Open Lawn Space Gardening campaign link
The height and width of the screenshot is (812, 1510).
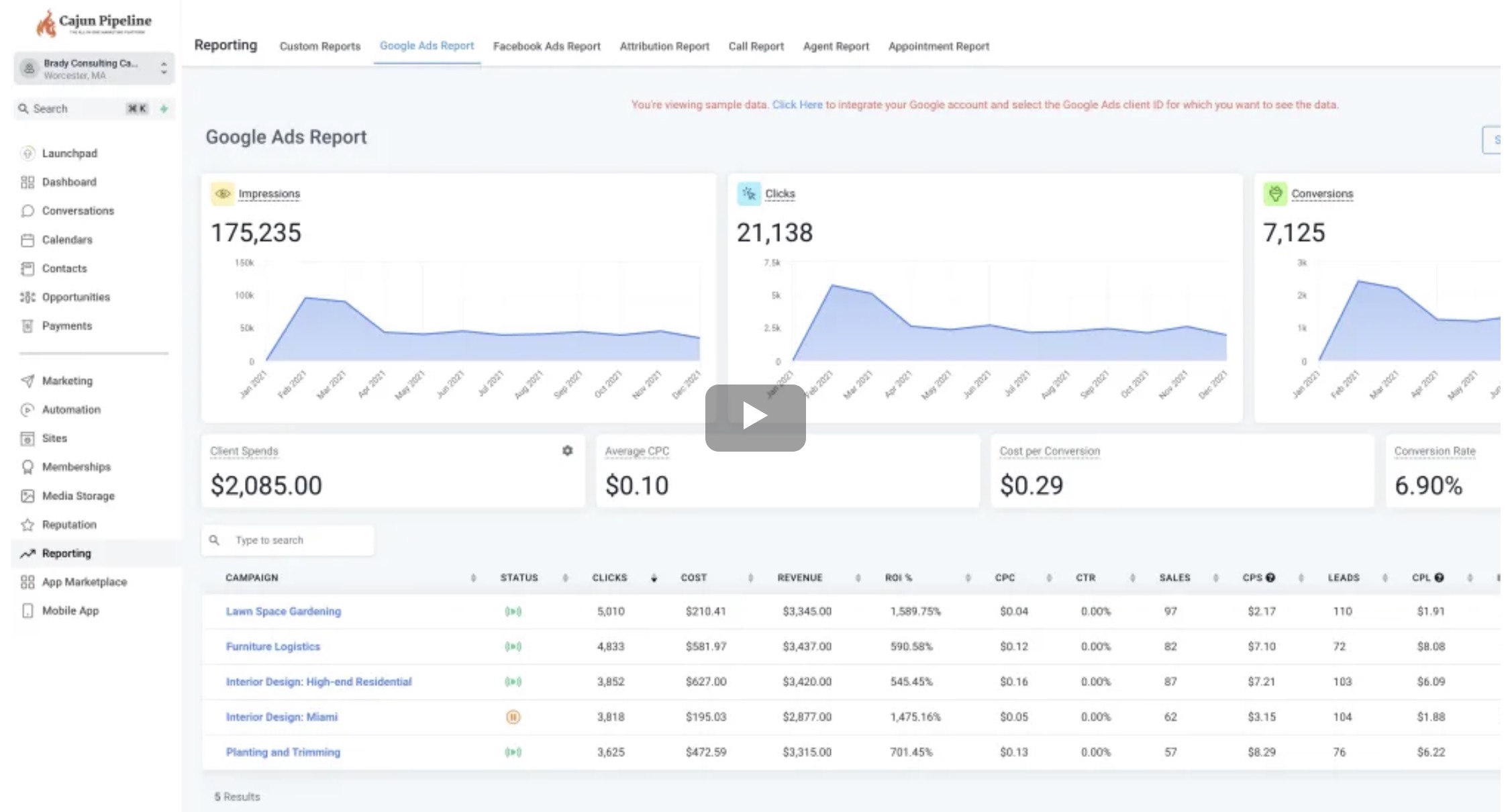click(283, 611)
